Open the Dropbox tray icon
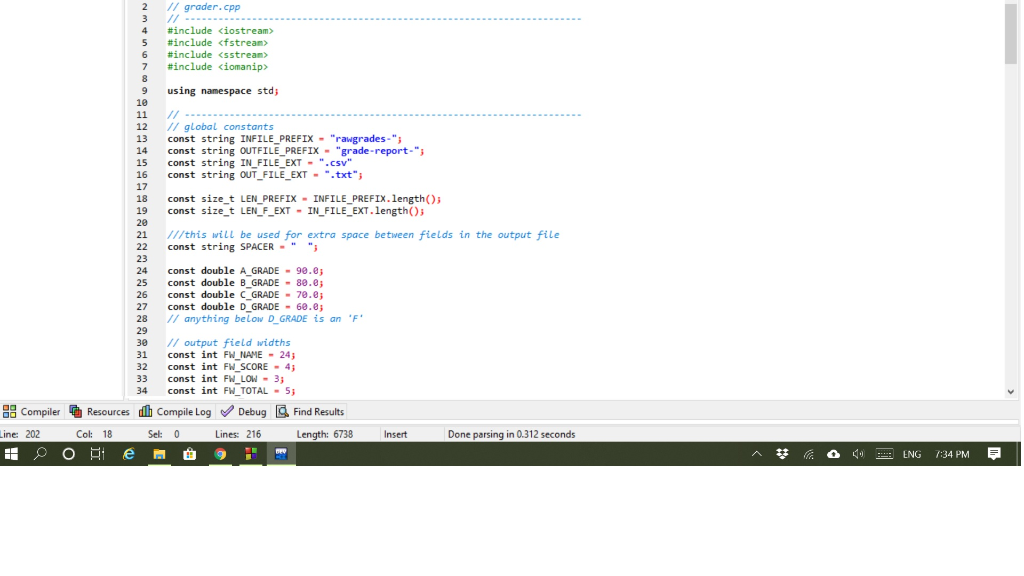This screenshot has width=1024, height=576. [782, 454]
